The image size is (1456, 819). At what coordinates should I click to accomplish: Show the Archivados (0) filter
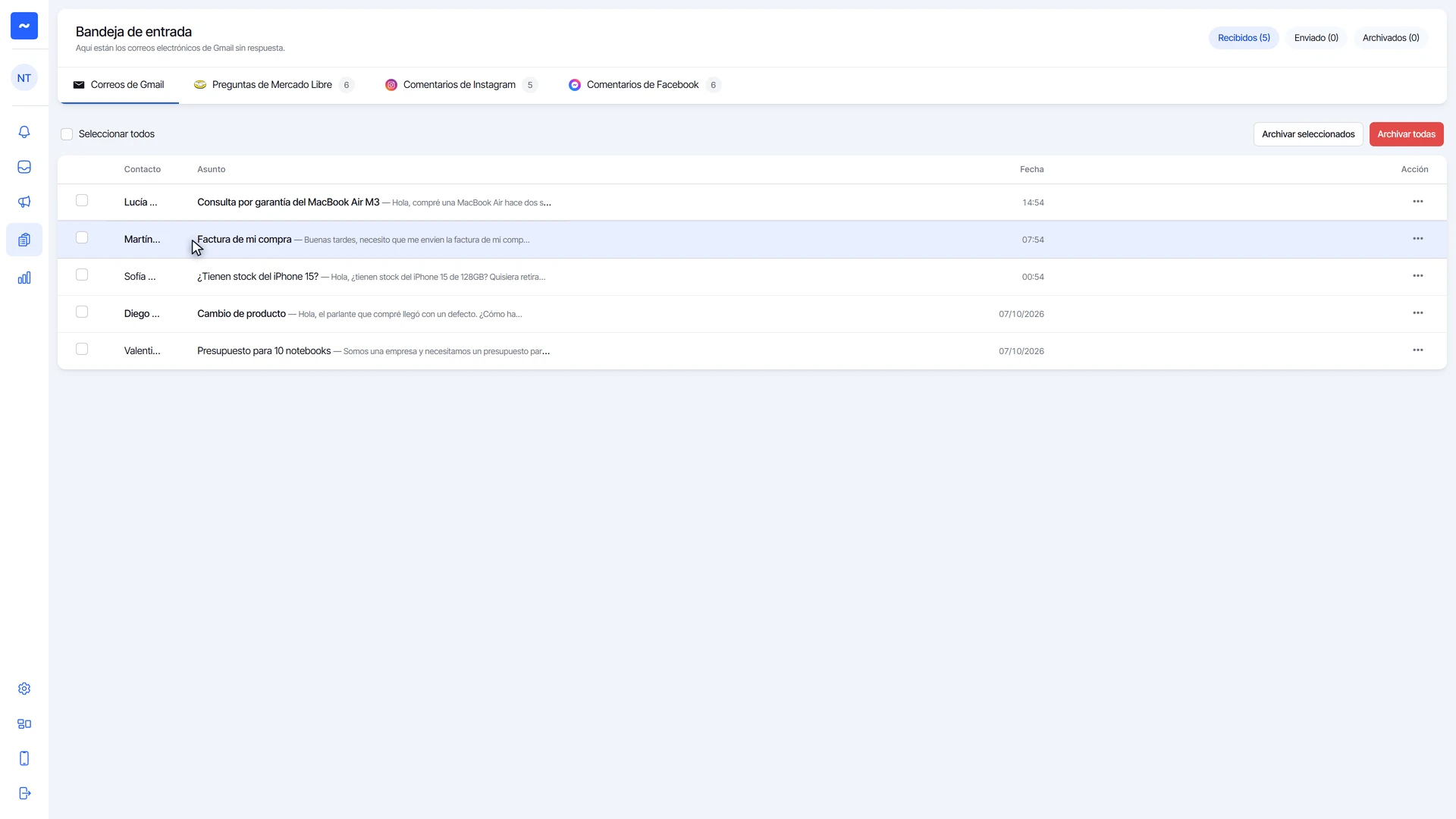pyautogui.click(x=1391, y=38)
